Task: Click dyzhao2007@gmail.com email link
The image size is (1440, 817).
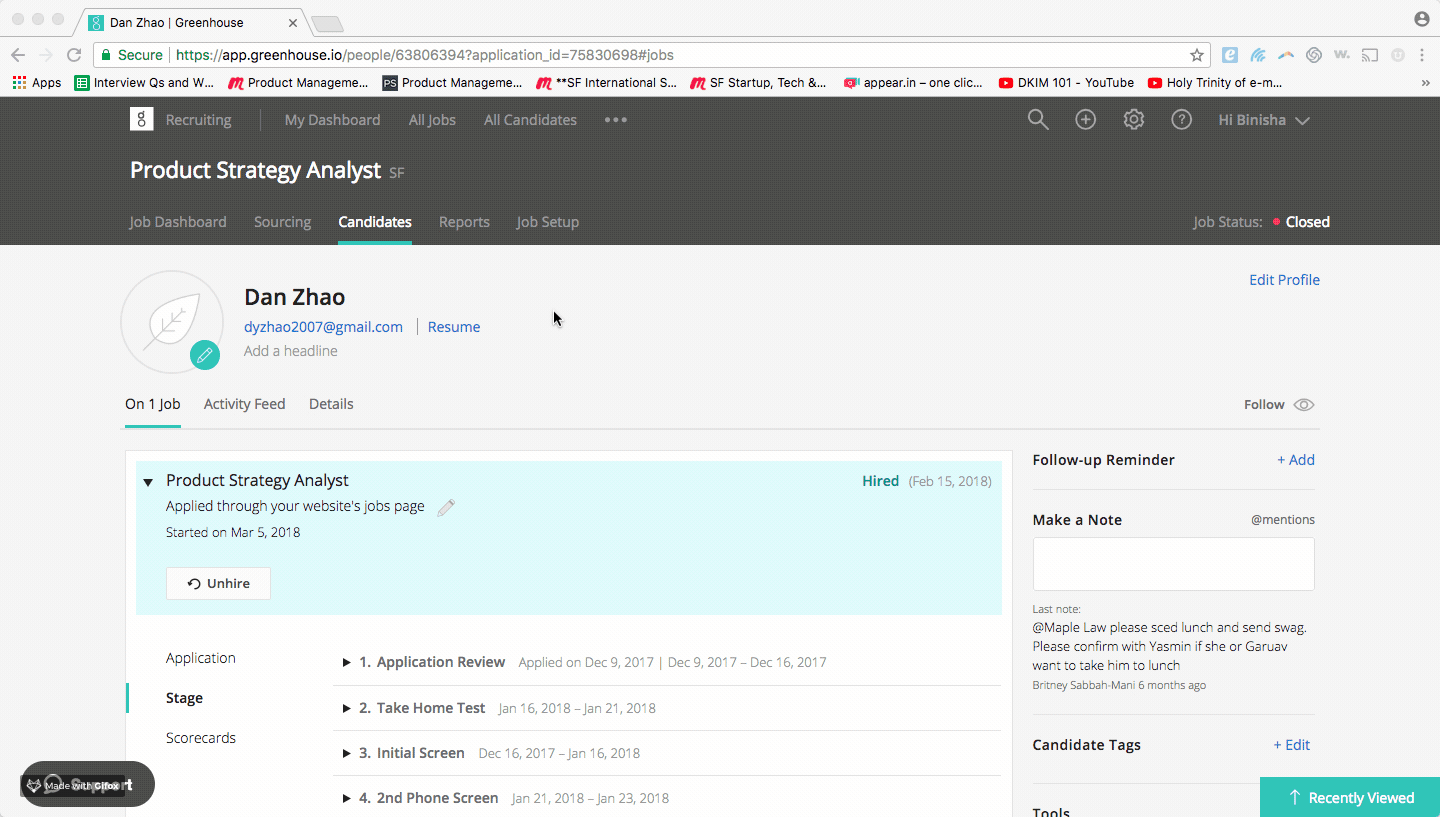Action: (323, 327)
